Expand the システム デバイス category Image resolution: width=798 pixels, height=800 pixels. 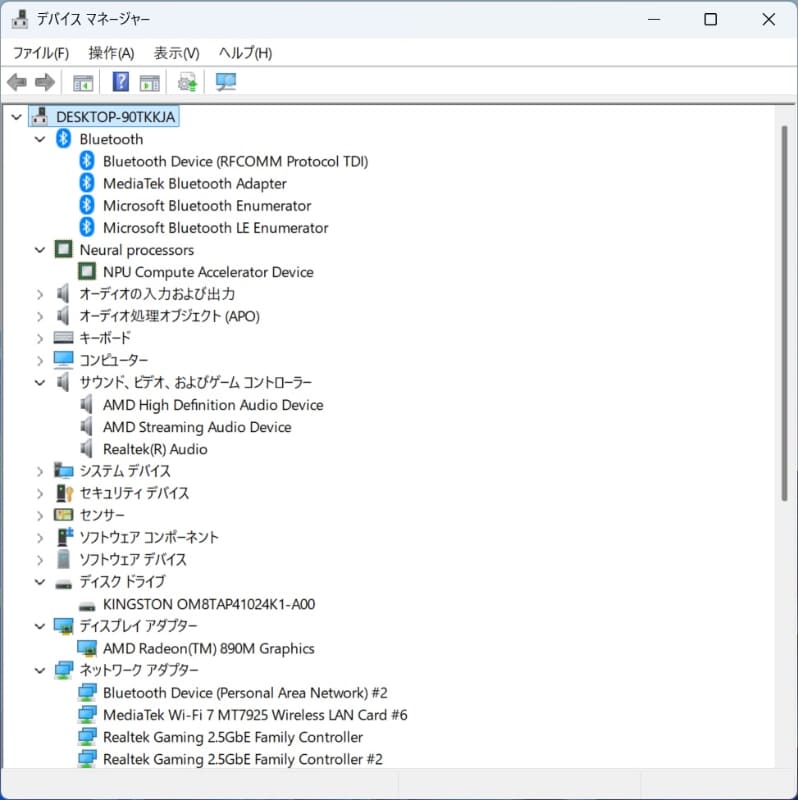pyautogui.click(x=40, y=471)
